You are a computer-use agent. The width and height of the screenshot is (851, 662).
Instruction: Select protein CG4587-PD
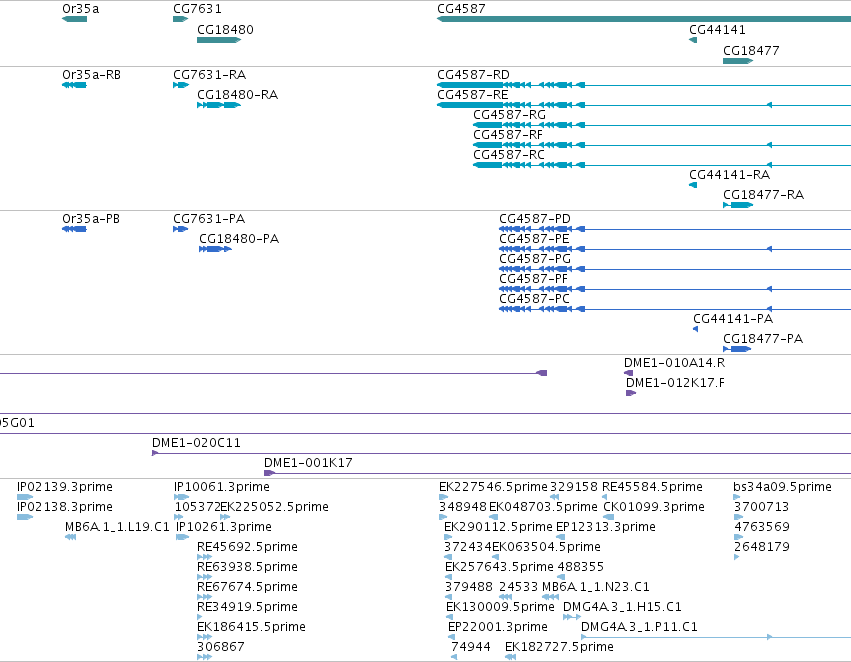(x=675, y=229)
